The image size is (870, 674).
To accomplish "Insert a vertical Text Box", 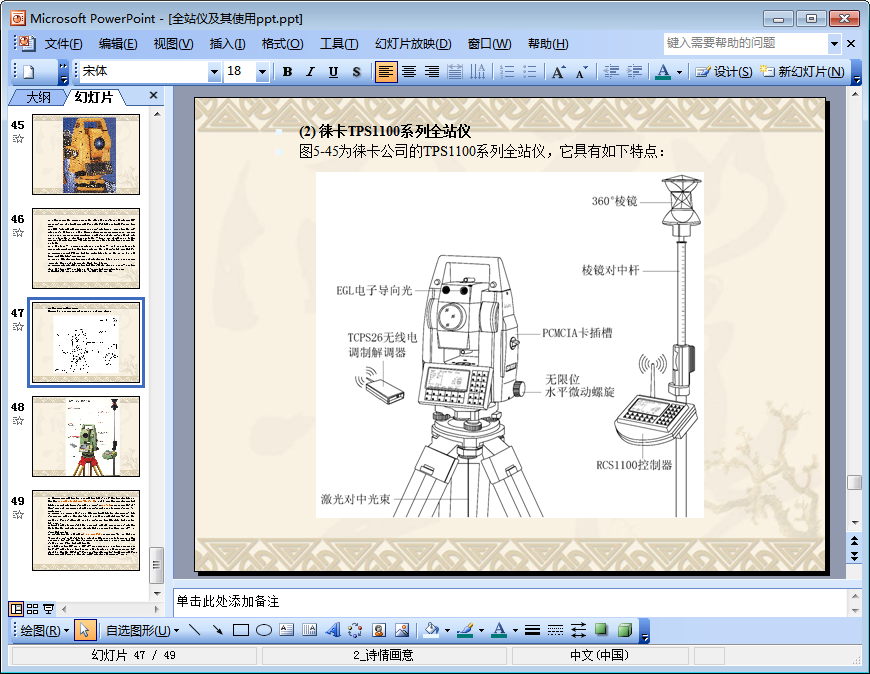I will click(x=310, y=630).
